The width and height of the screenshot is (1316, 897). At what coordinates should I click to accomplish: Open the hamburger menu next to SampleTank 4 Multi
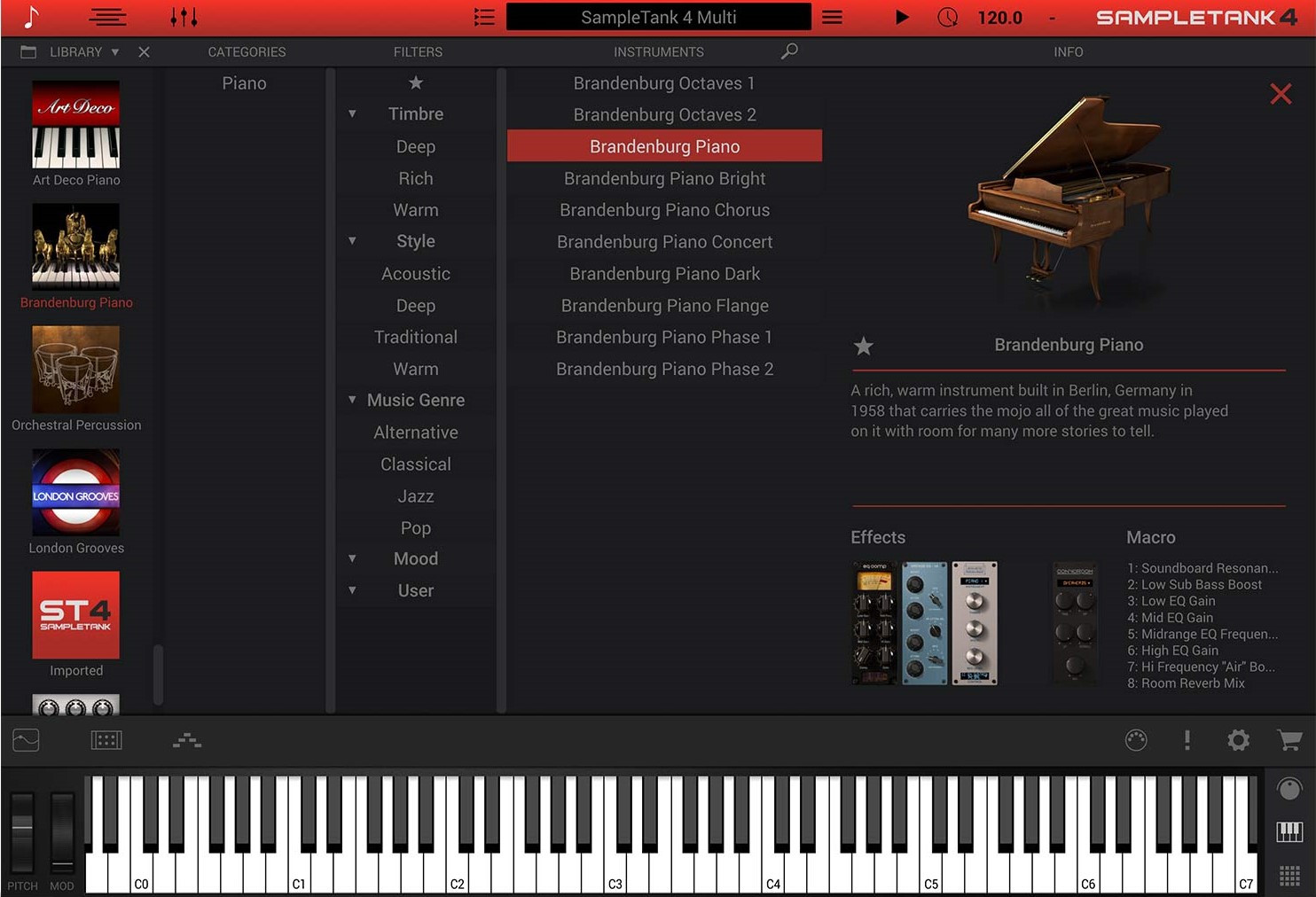click(832, 17)
